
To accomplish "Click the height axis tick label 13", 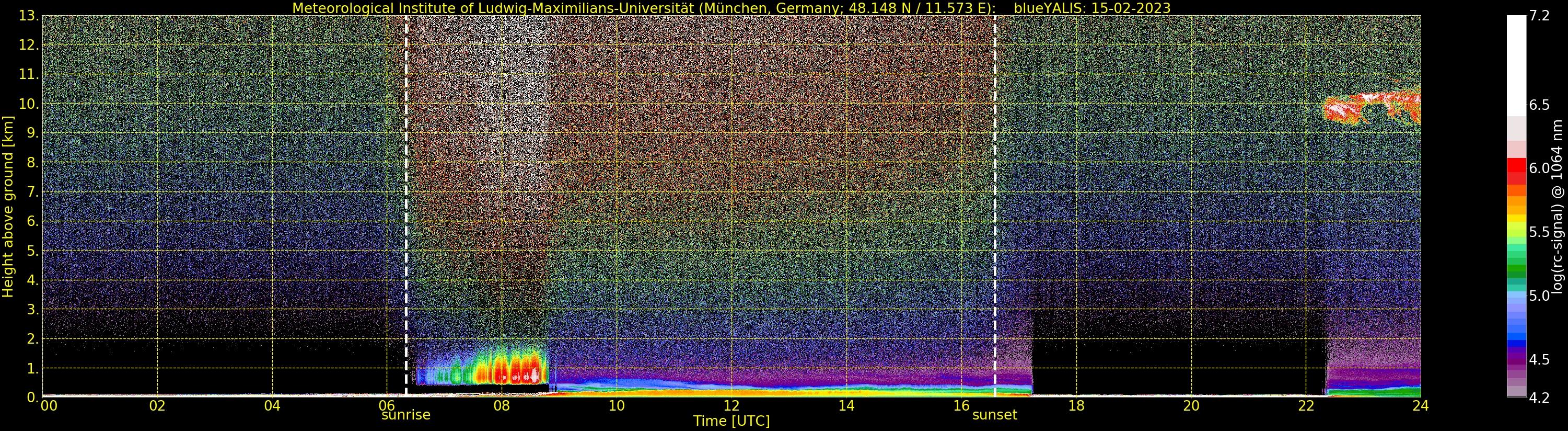I will pyautogui.click(x=29, y=16).
